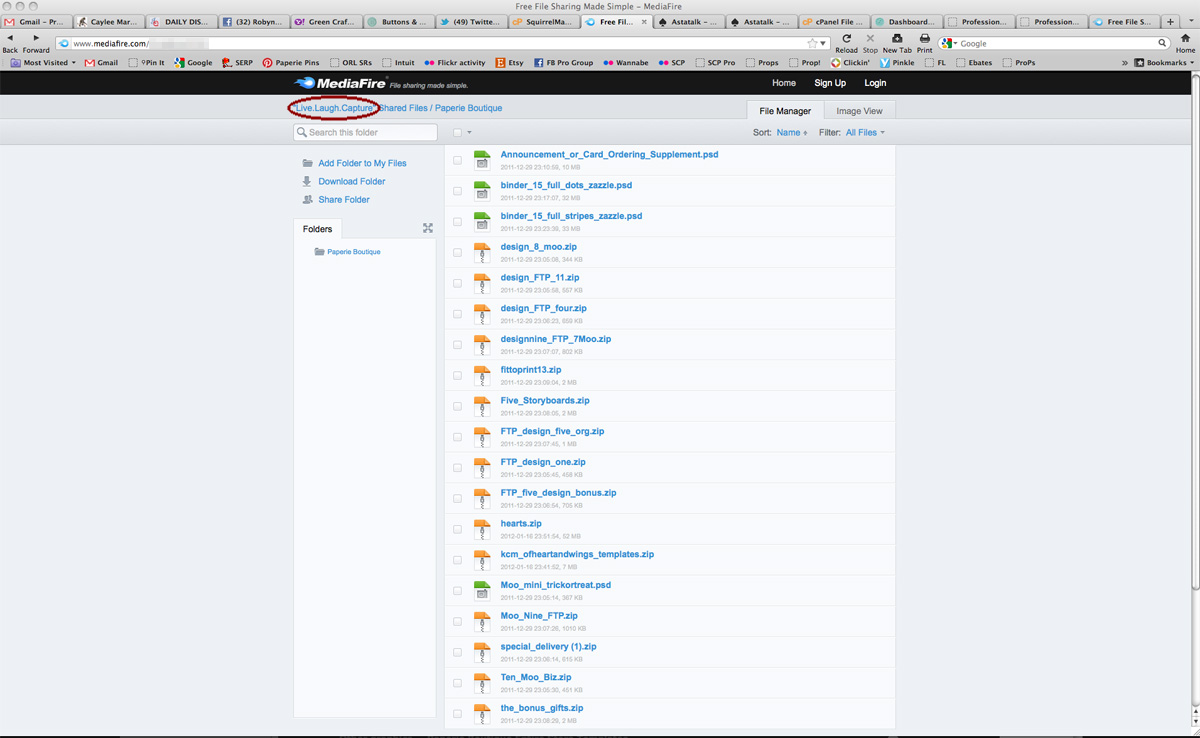Click the zip icon beside hearts.zip
Screen dimensions: 1200x738
tap(482, 529)
